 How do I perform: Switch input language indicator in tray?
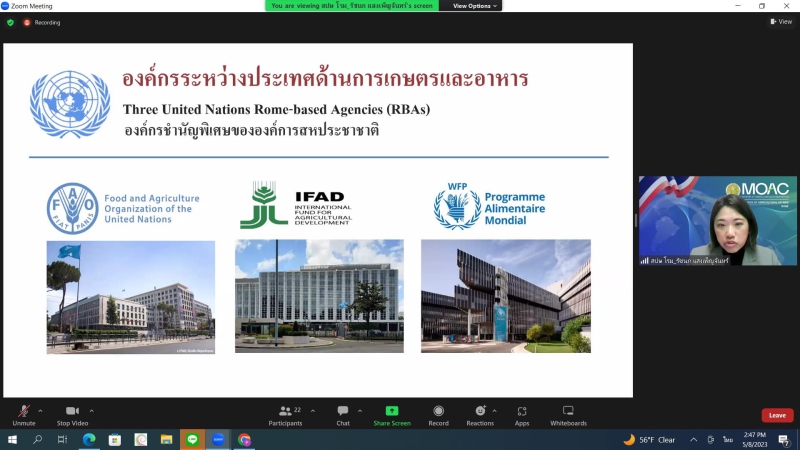pos(728,440)
